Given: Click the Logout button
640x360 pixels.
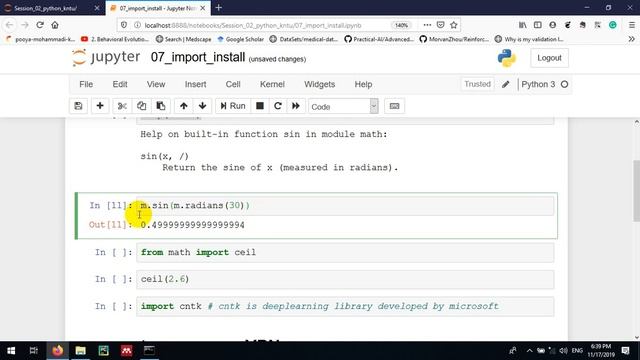Looking at the screenshot, I should point(549,58).
